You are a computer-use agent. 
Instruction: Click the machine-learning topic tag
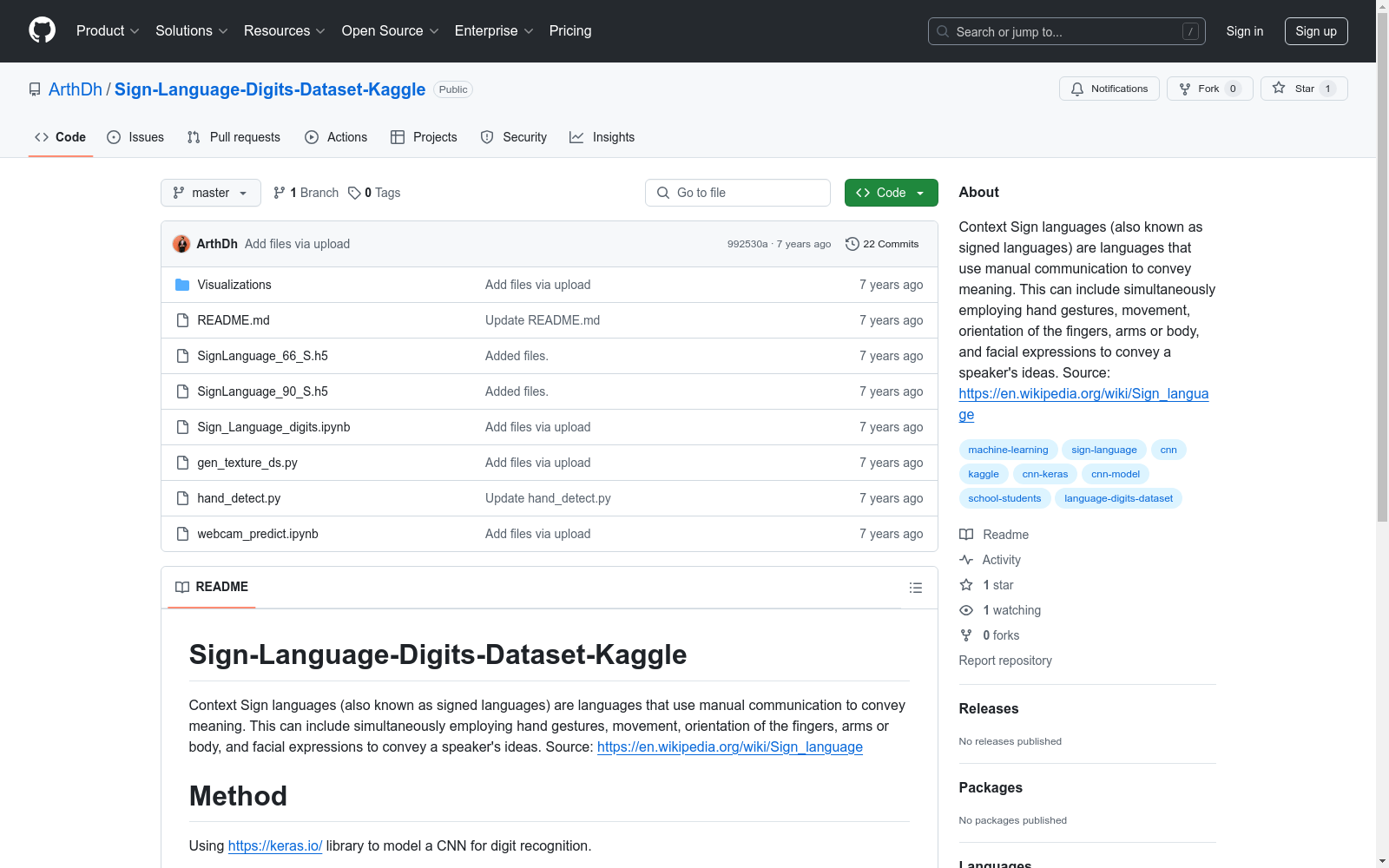1008,450
